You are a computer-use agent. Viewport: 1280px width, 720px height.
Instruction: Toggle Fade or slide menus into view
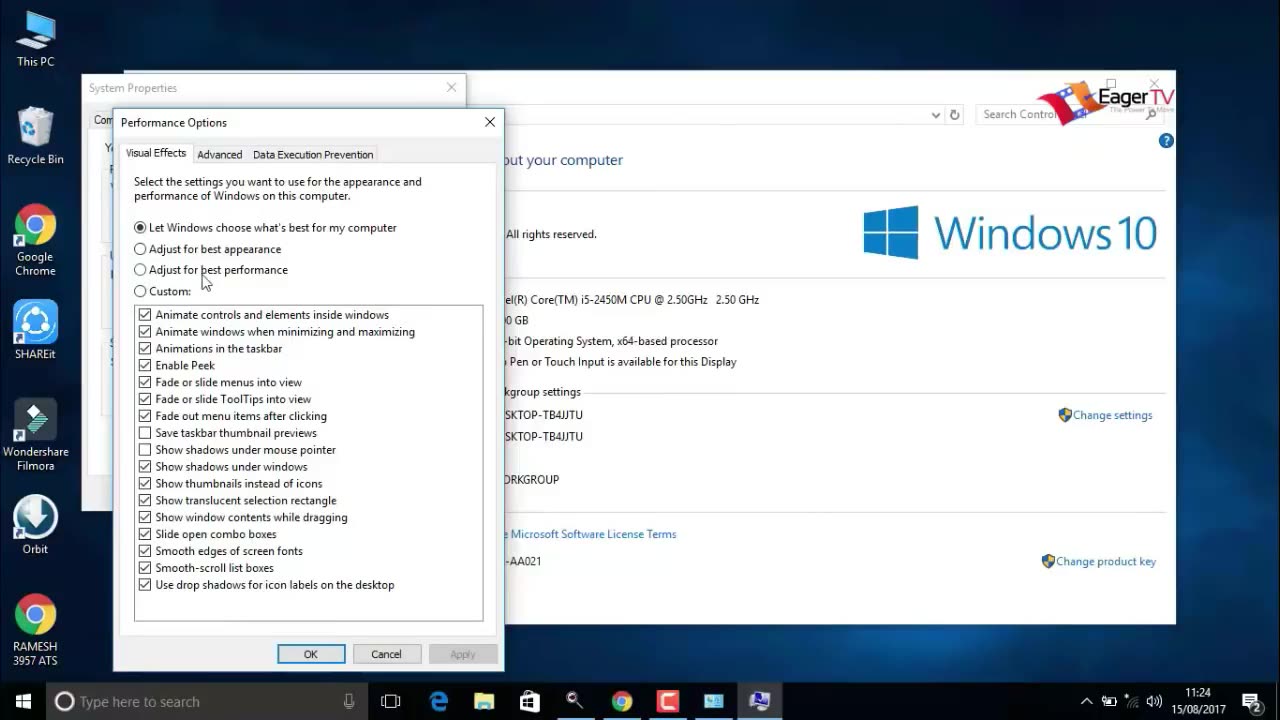click(145, 382)
